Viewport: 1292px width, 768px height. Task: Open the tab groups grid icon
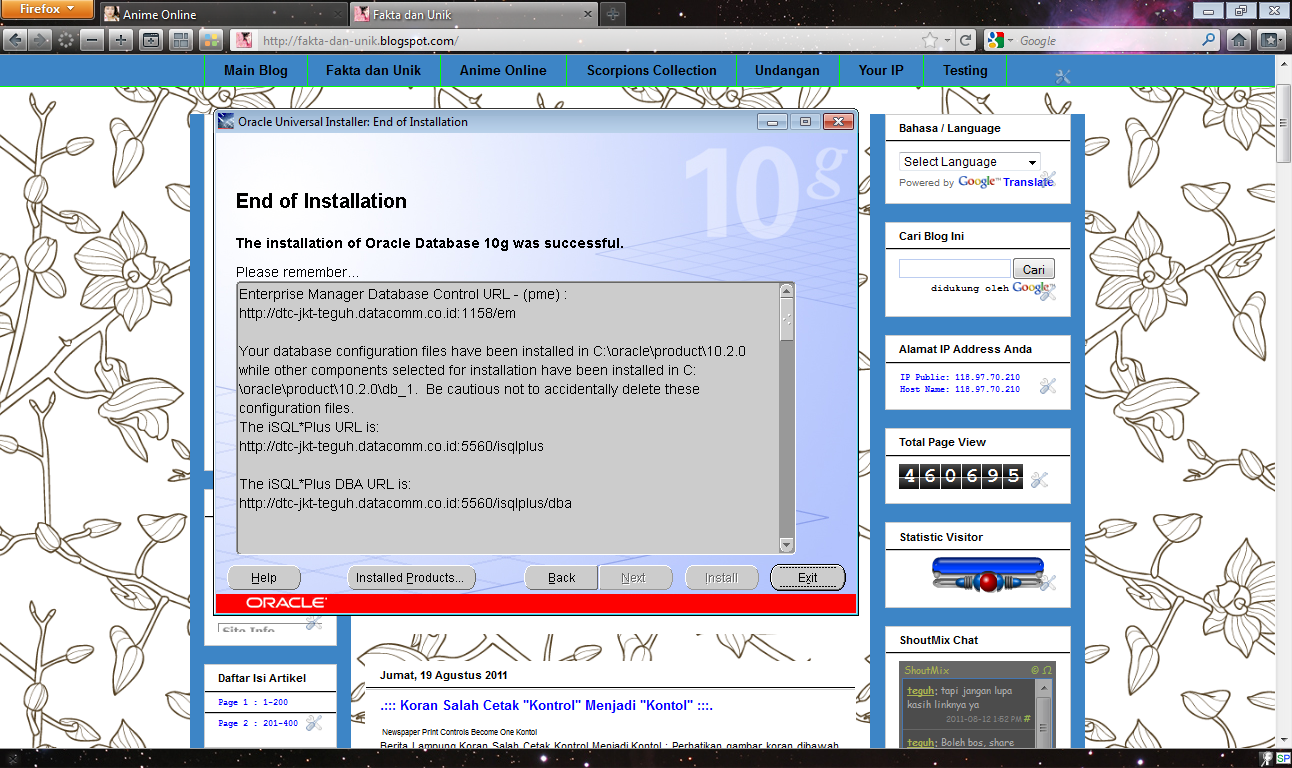[x=181, y=40]
